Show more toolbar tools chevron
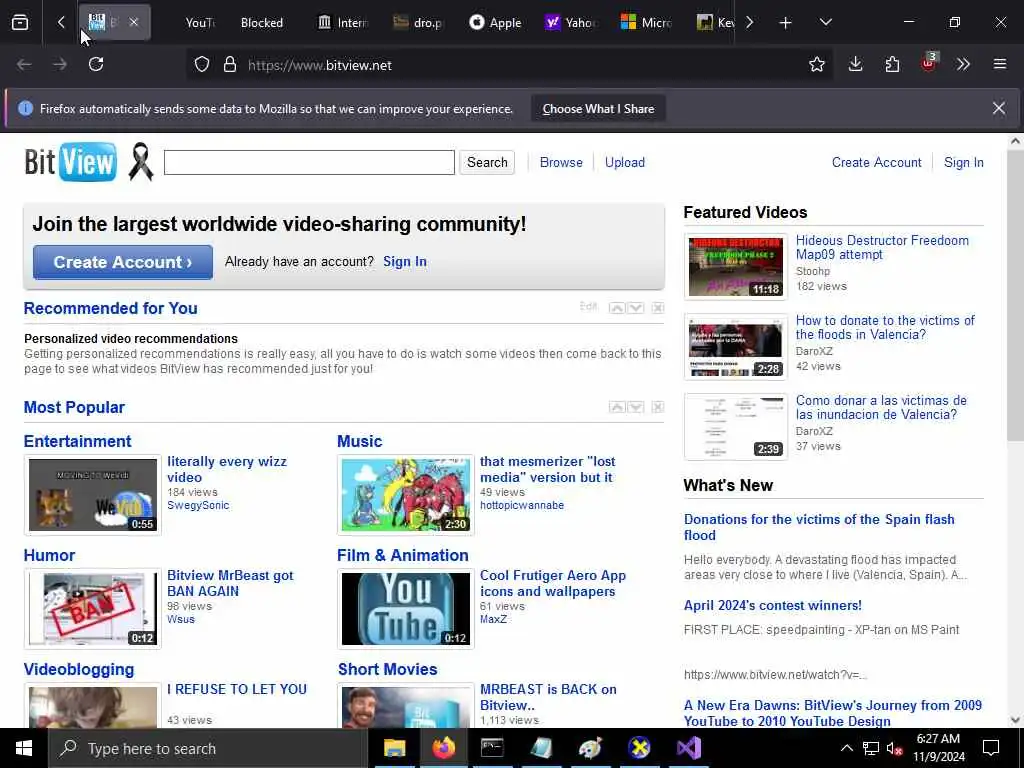 (x=963, y=65)
